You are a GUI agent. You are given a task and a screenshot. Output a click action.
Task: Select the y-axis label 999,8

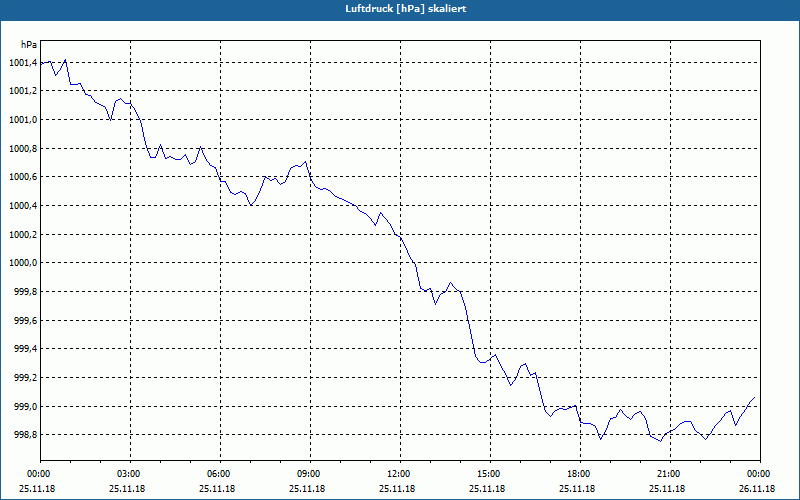(26, 292)
